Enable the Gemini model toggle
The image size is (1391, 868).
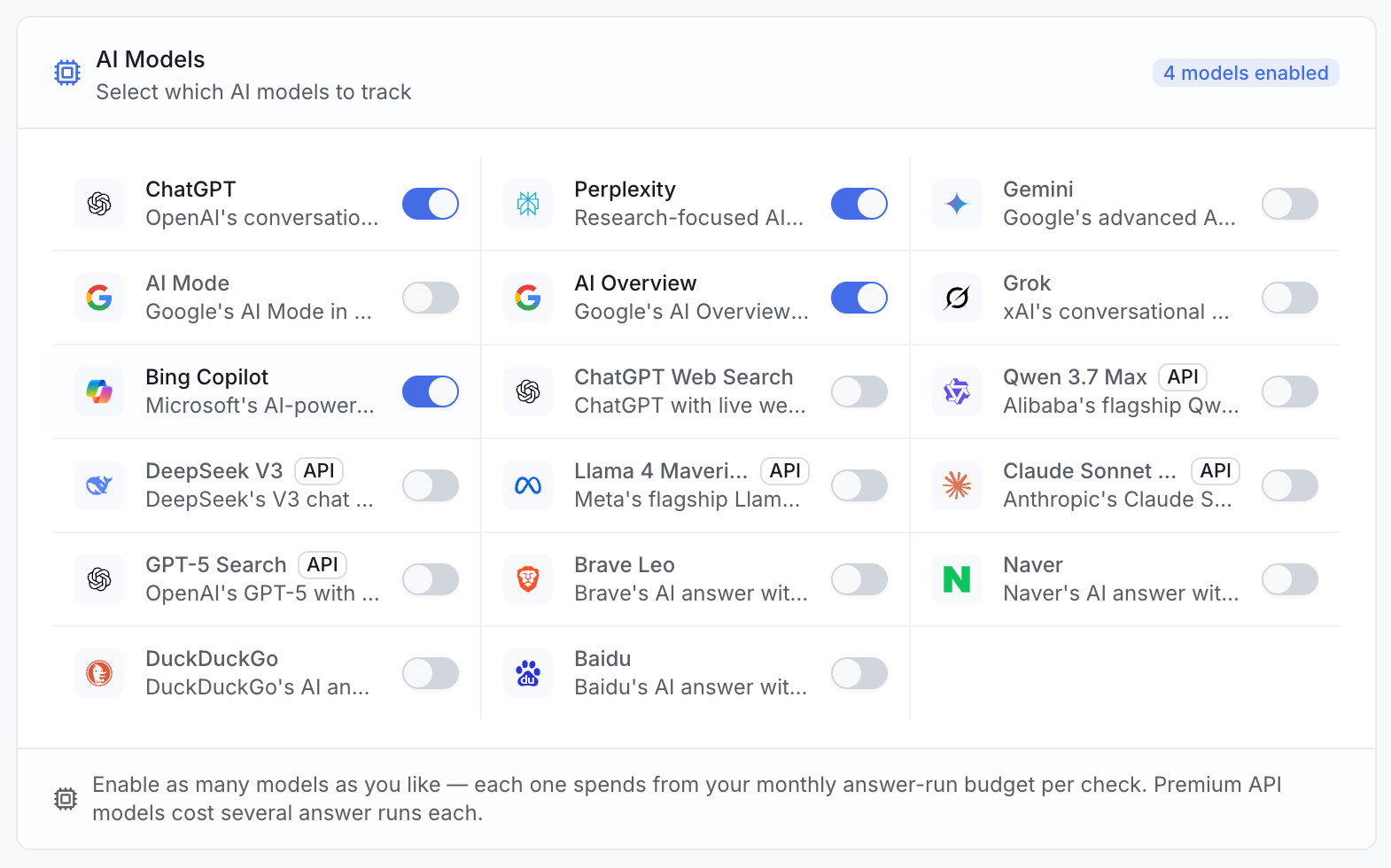[x=1290, y=204]
